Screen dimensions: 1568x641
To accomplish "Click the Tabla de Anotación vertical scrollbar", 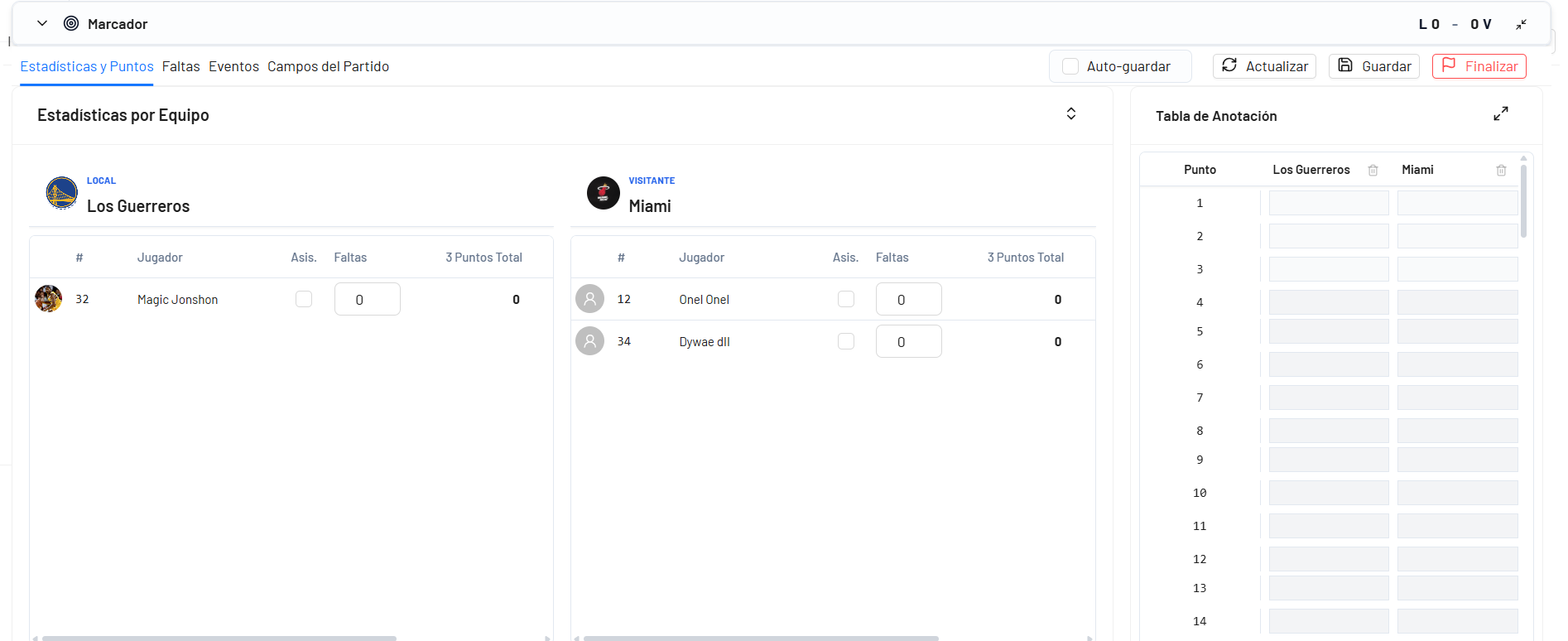I will [x=1523, y=201].
